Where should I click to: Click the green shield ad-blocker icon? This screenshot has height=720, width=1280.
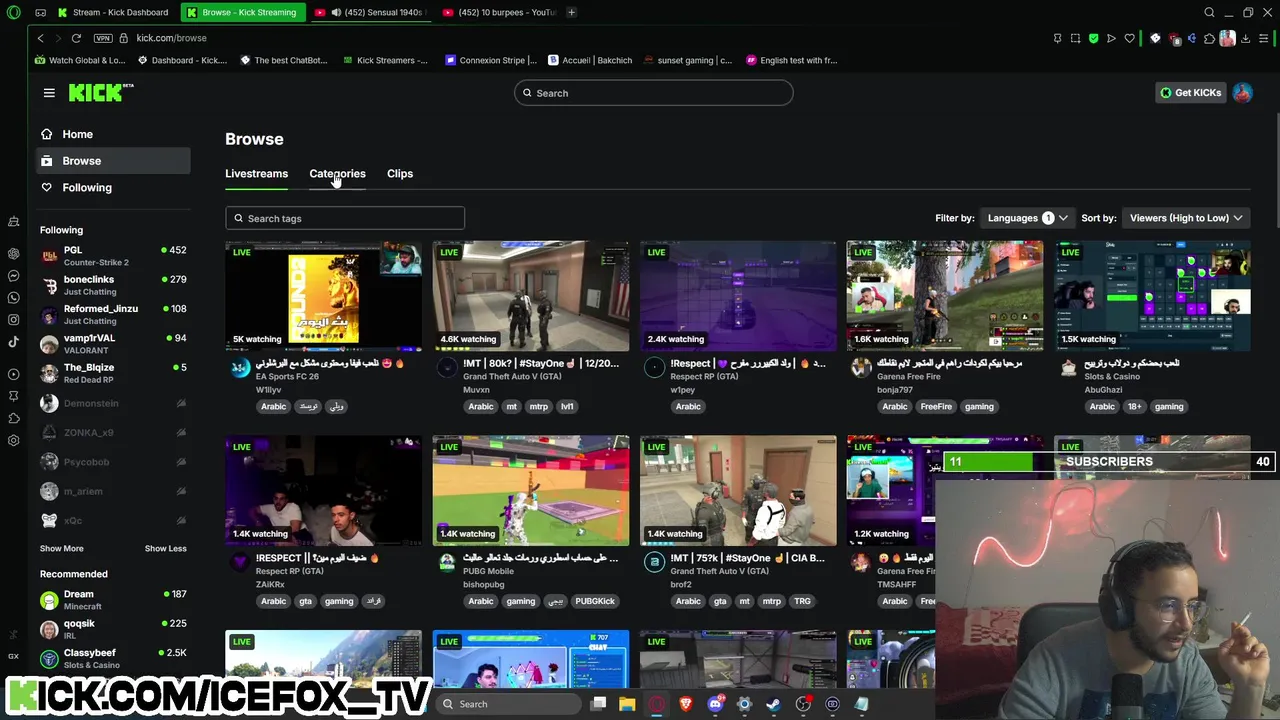[x=1093, y=38]
